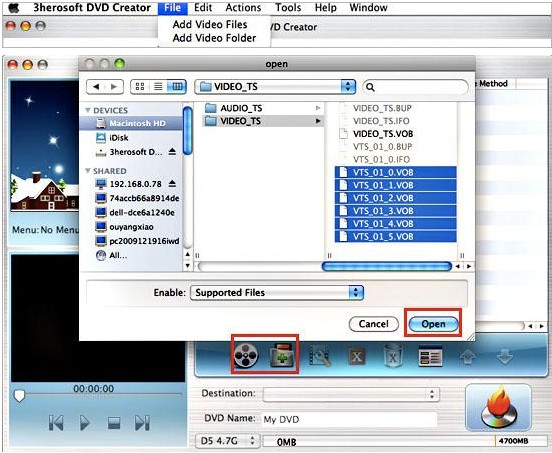Go forward in the open dialog
This screenshot has width=552, height=453.
coord(114,87)
